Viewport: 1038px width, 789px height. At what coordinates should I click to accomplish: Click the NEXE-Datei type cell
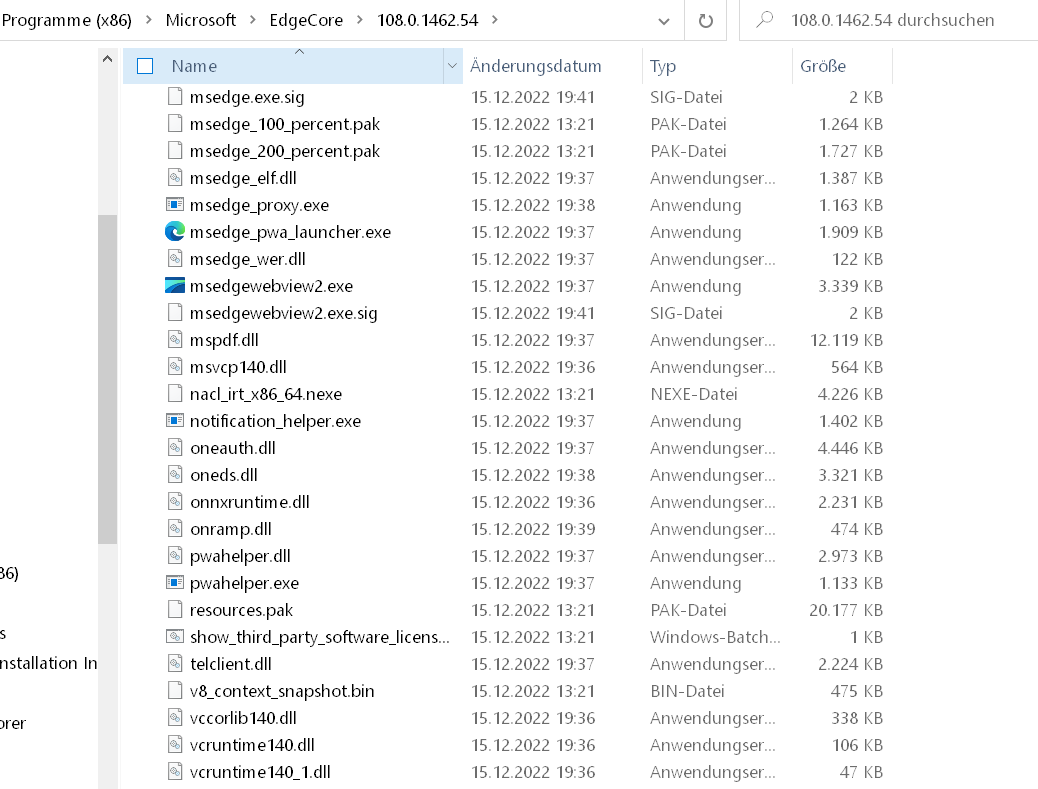(x=694, y=394)
